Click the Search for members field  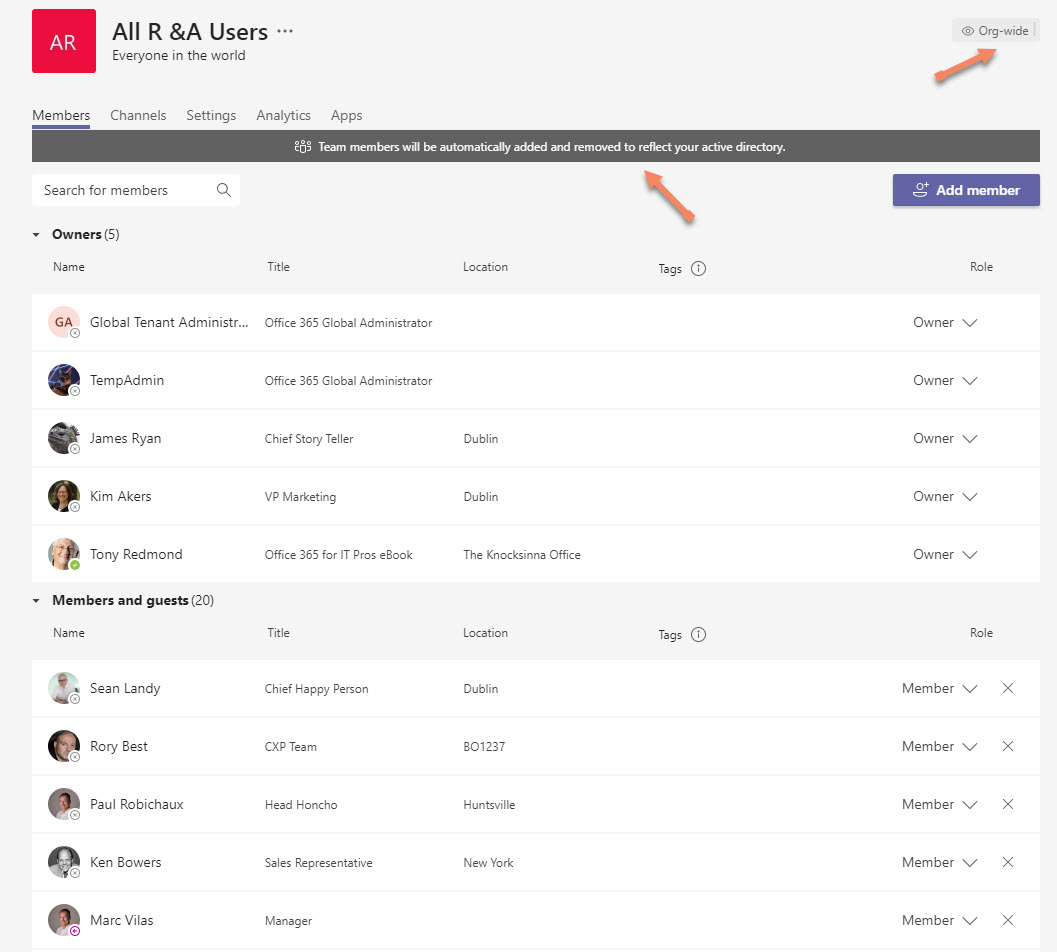(x=125, y=190)
